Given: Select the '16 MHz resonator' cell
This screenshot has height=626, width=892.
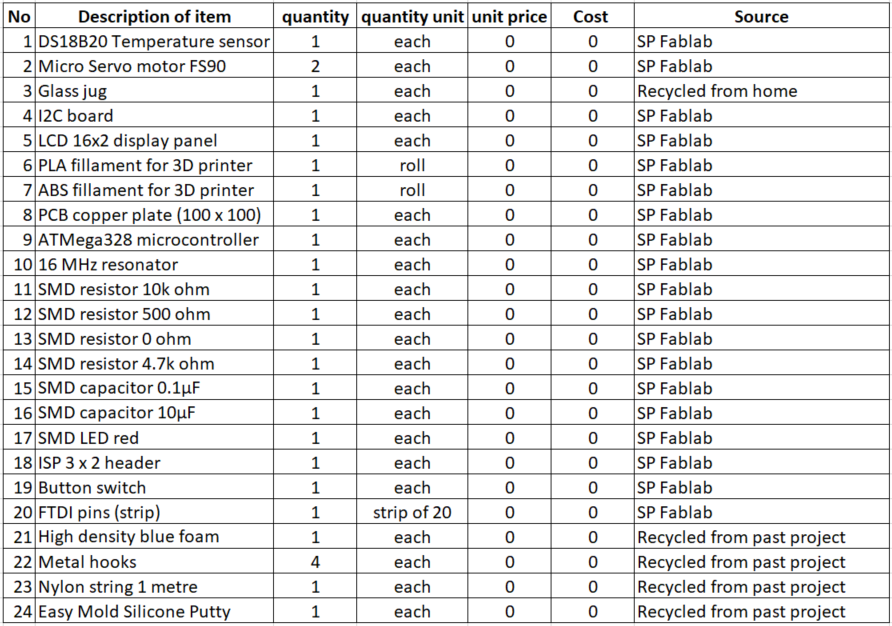Looking at the screenshot, I should coord(154,265).
